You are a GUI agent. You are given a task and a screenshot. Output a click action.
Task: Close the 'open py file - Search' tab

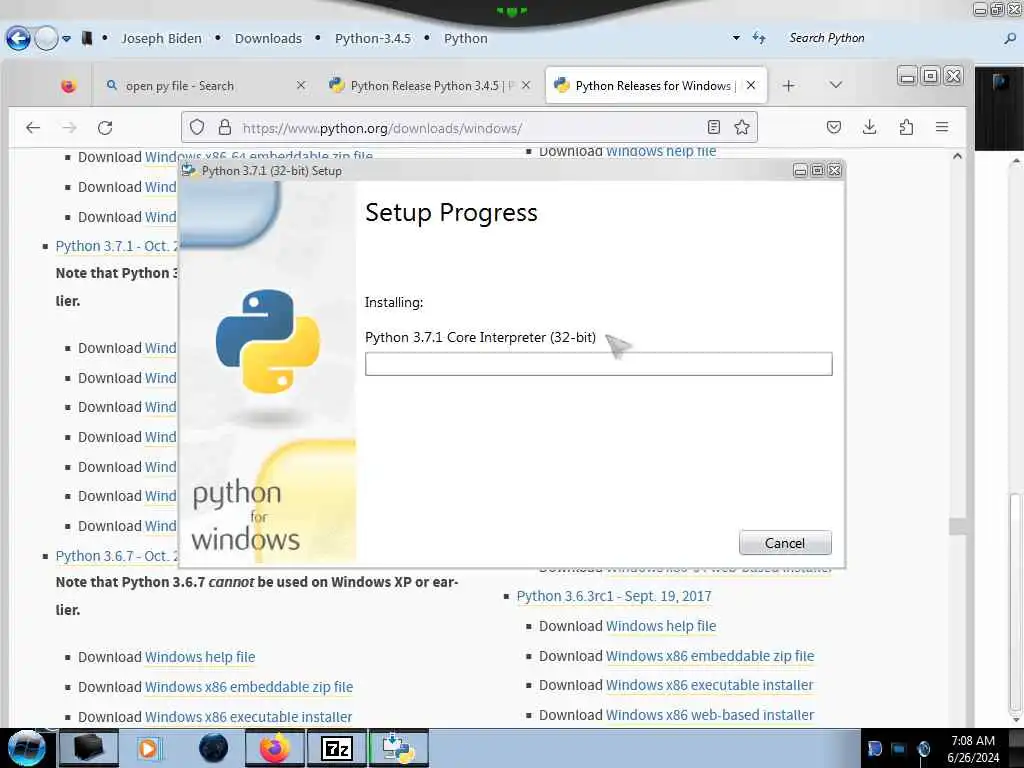pyautogui.click(x=301, y=86)
